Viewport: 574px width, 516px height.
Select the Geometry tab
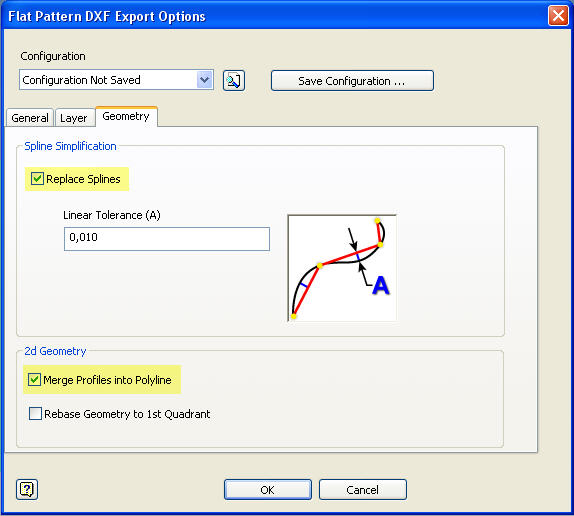[x=126, y=116]
